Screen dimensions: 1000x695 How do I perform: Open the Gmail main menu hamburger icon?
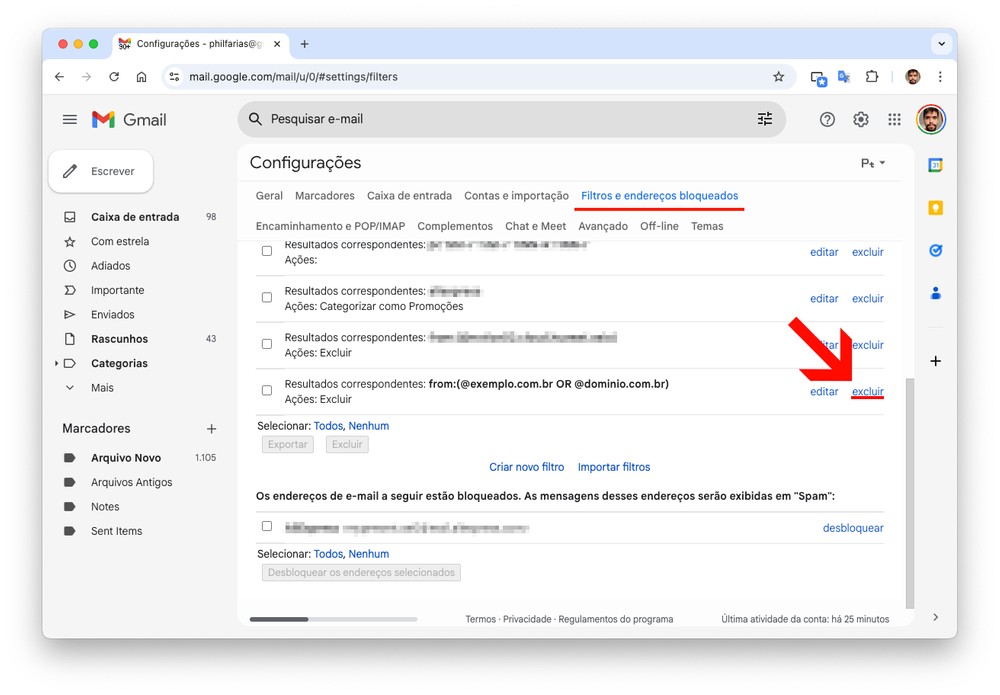click(x=70, y=119)
